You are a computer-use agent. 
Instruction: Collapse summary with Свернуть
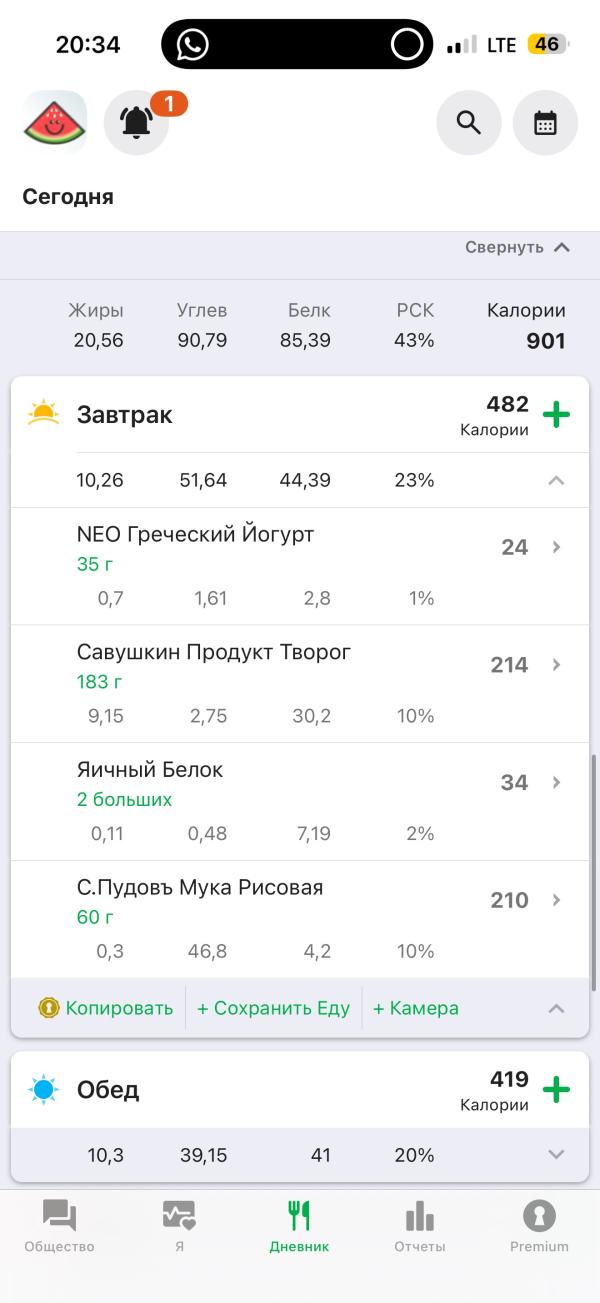(517, 247)
